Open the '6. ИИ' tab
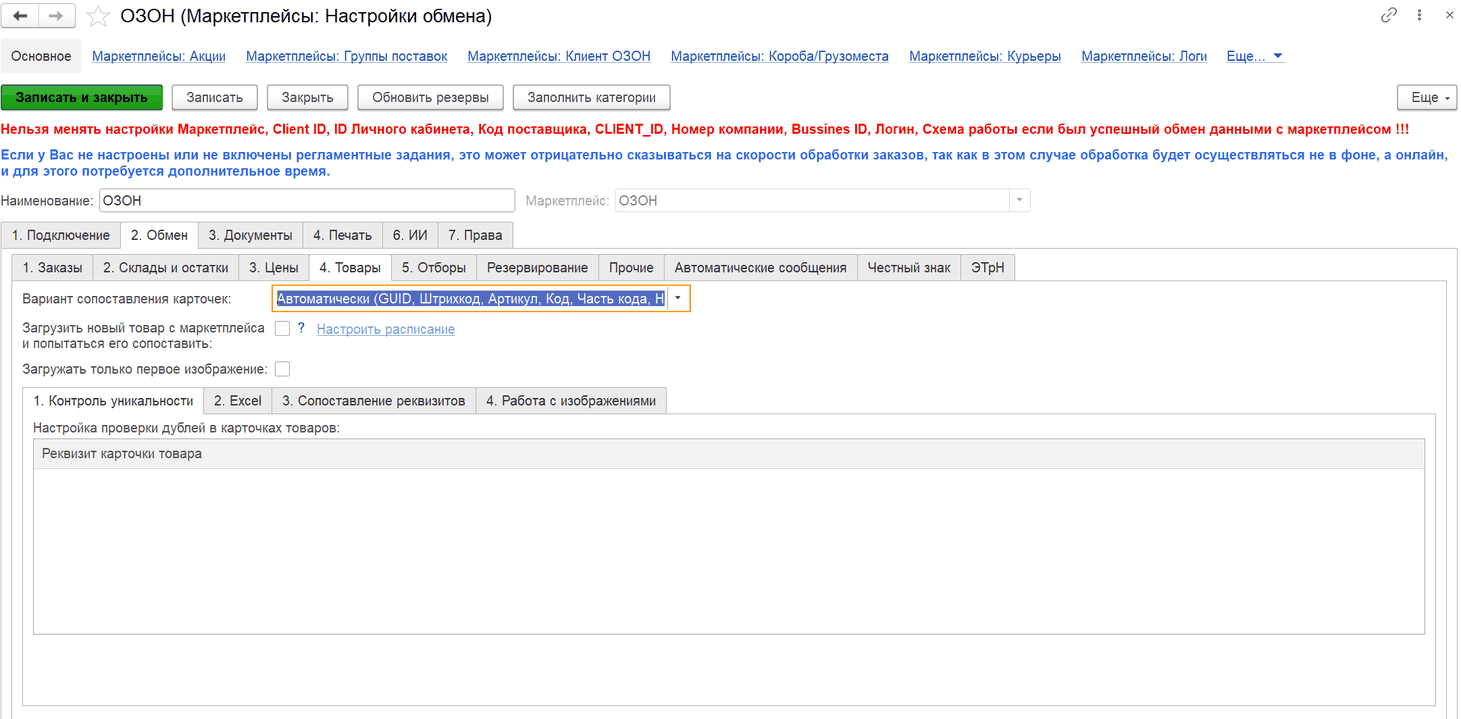Viewport: 1461px width, 719px height. tap(410, 235)
